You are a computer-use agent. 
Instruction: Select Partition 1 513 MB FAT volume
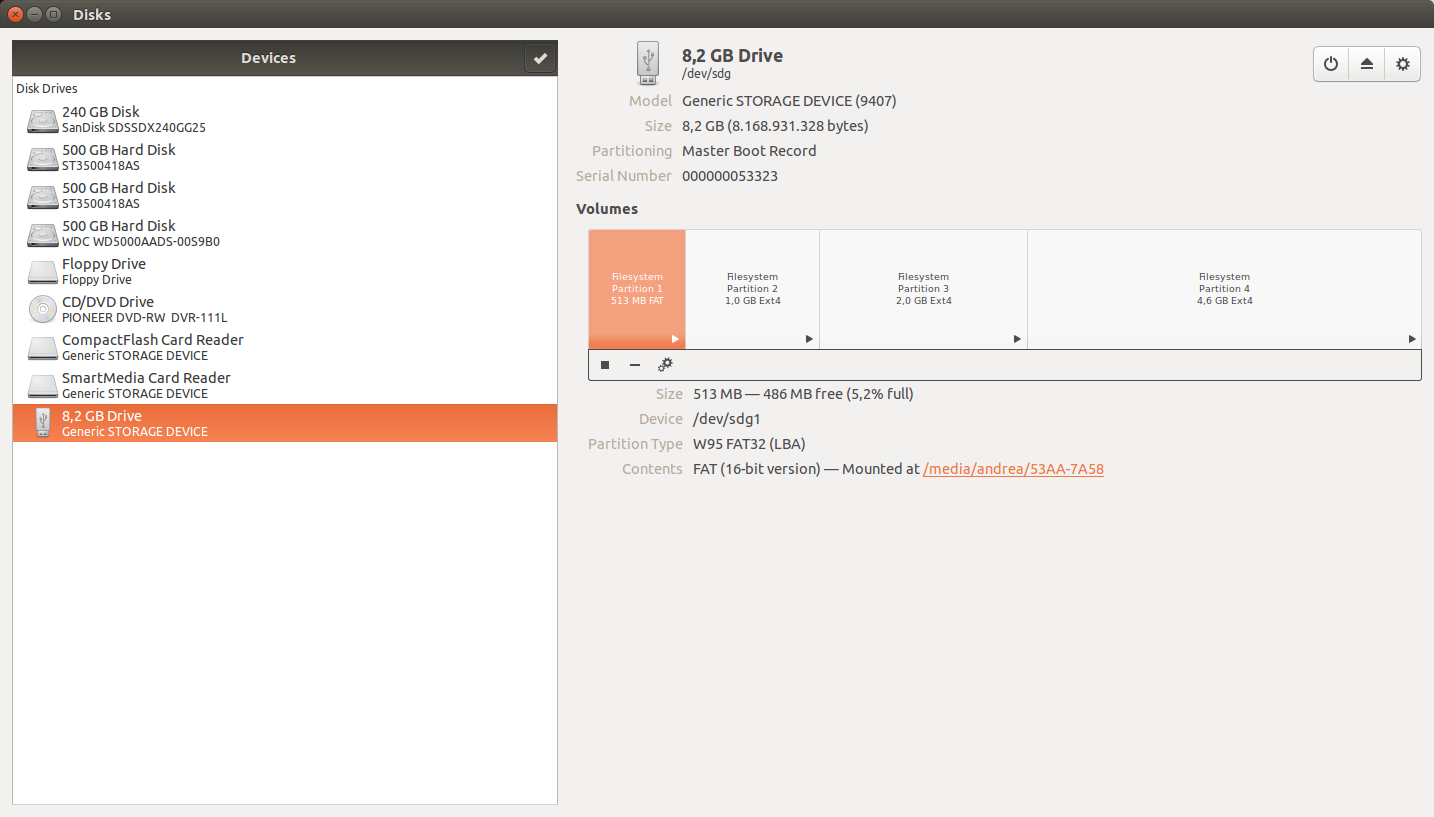click(x=637, y=289)
